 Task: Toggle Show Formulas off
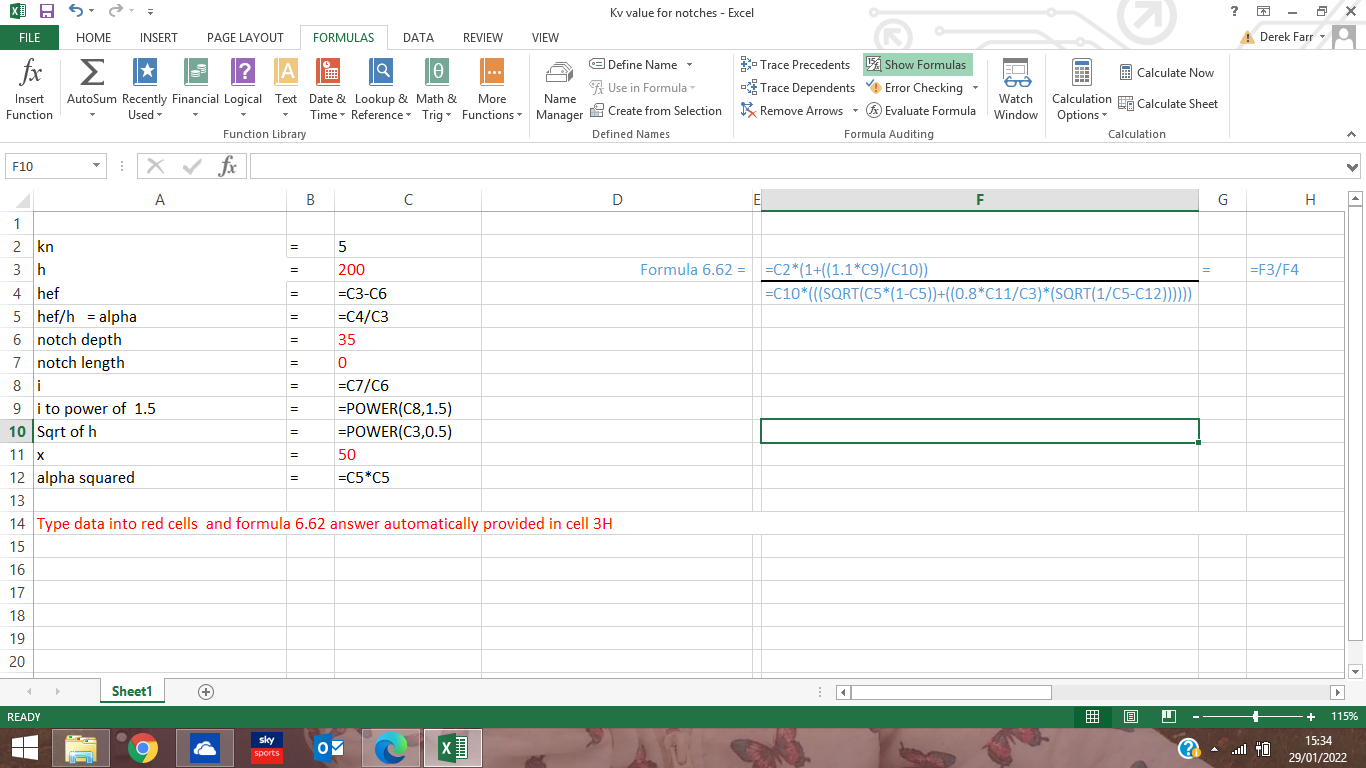(917, 65)
